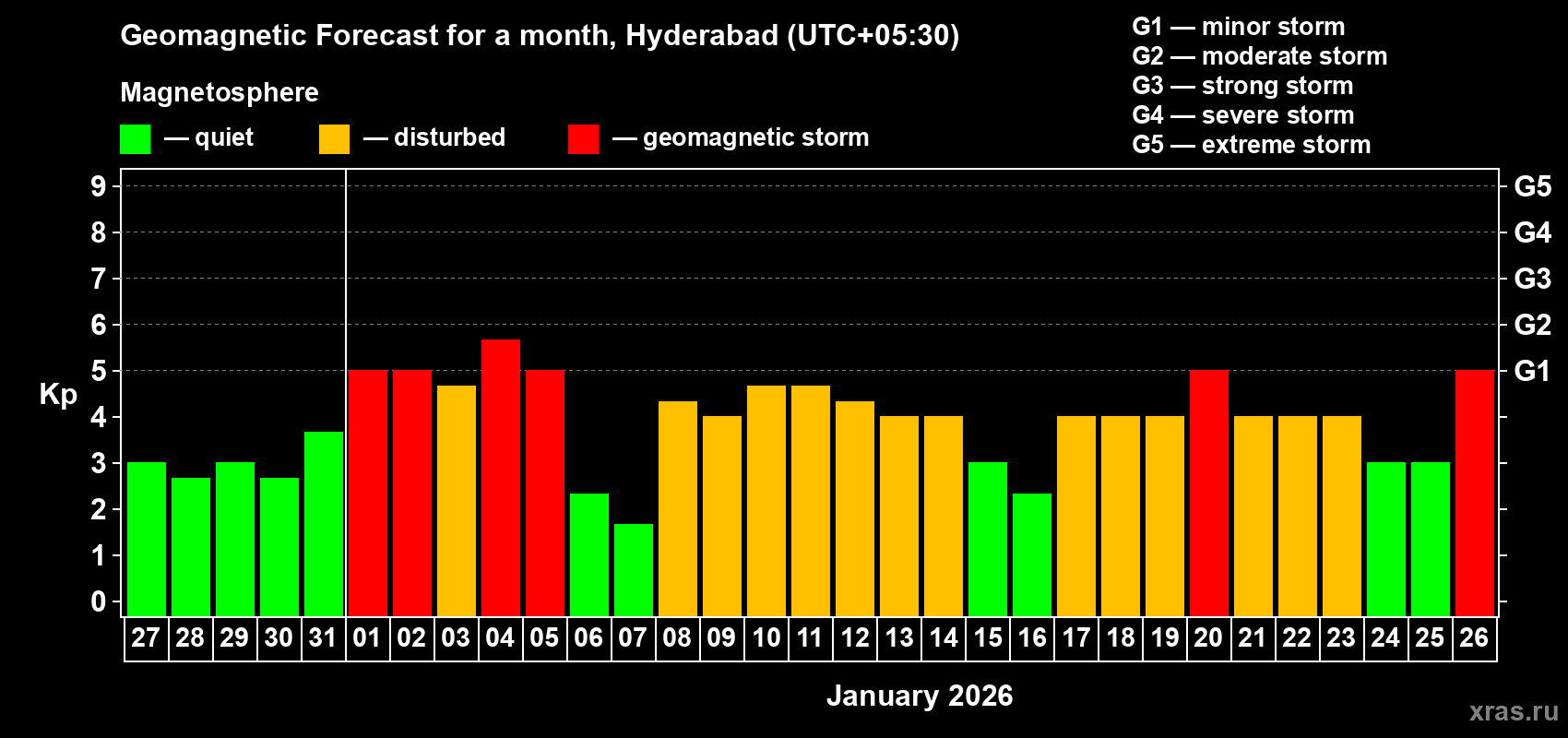Select the green bar for January 07

click(634, 570)
